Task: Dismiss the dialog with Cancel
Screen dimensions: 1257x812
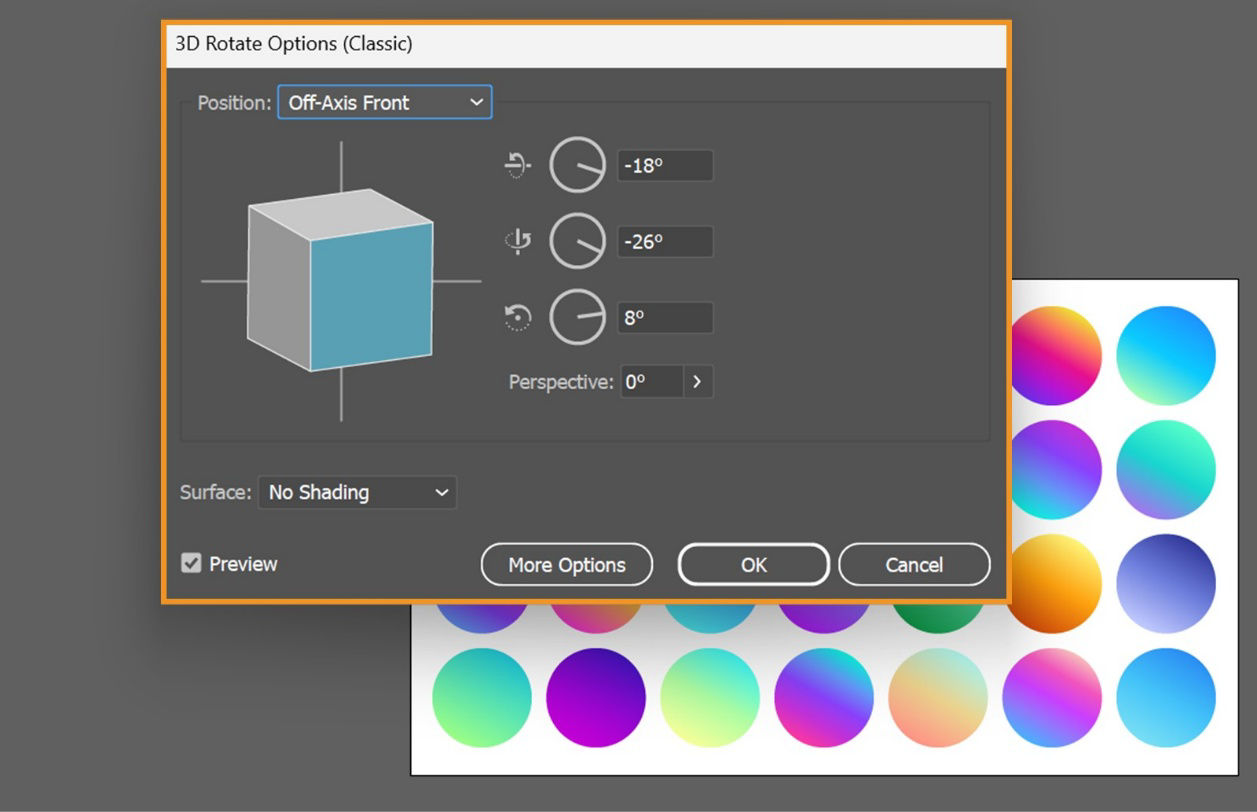Action: [914, 564]
